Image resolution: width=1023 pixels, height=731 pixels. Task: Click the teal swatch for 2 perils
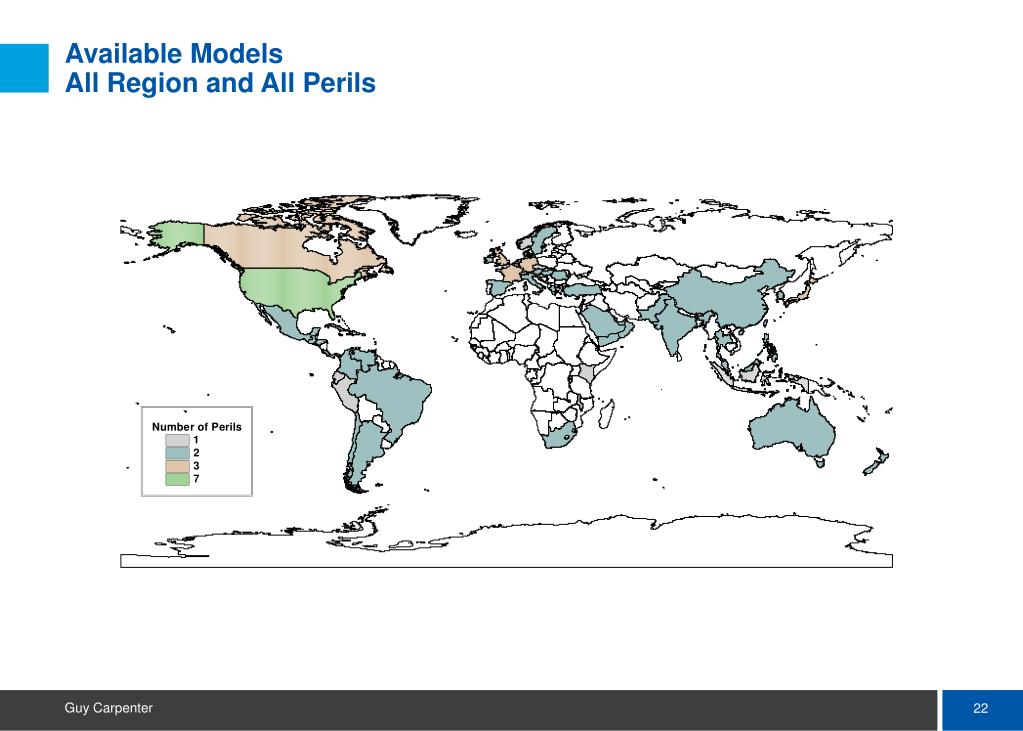177,453
